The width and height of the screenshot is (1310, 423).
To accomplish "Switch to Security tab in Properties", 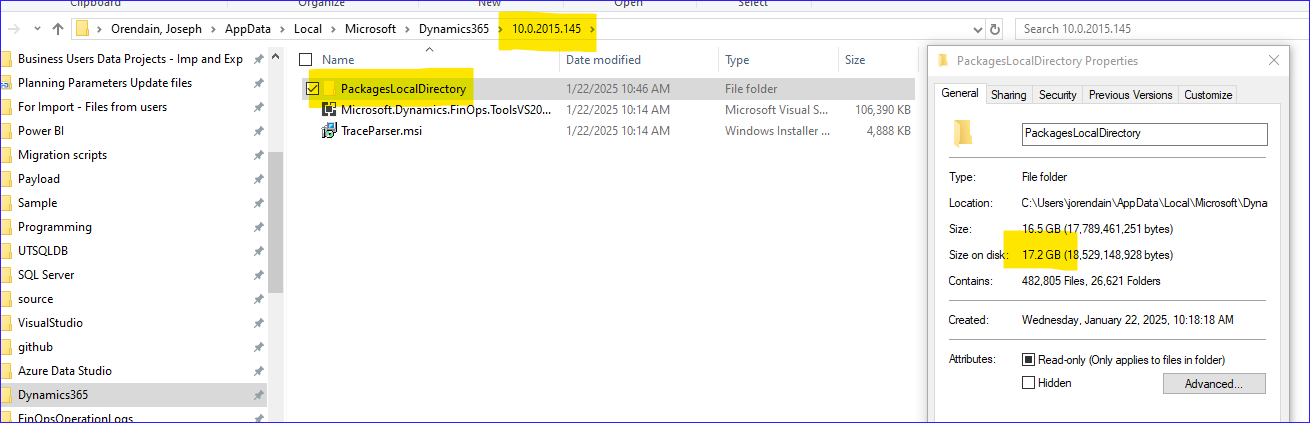I will 1057,95.
